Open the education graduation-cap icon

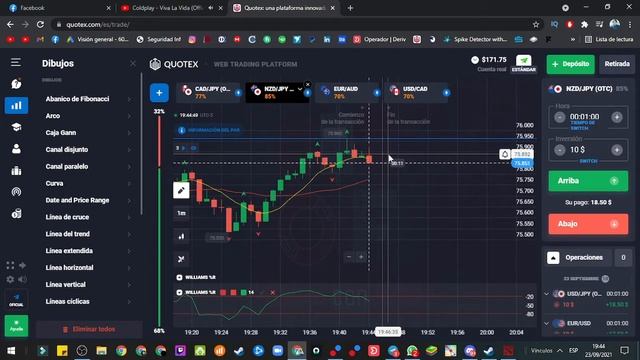click(x=16, y=127)
